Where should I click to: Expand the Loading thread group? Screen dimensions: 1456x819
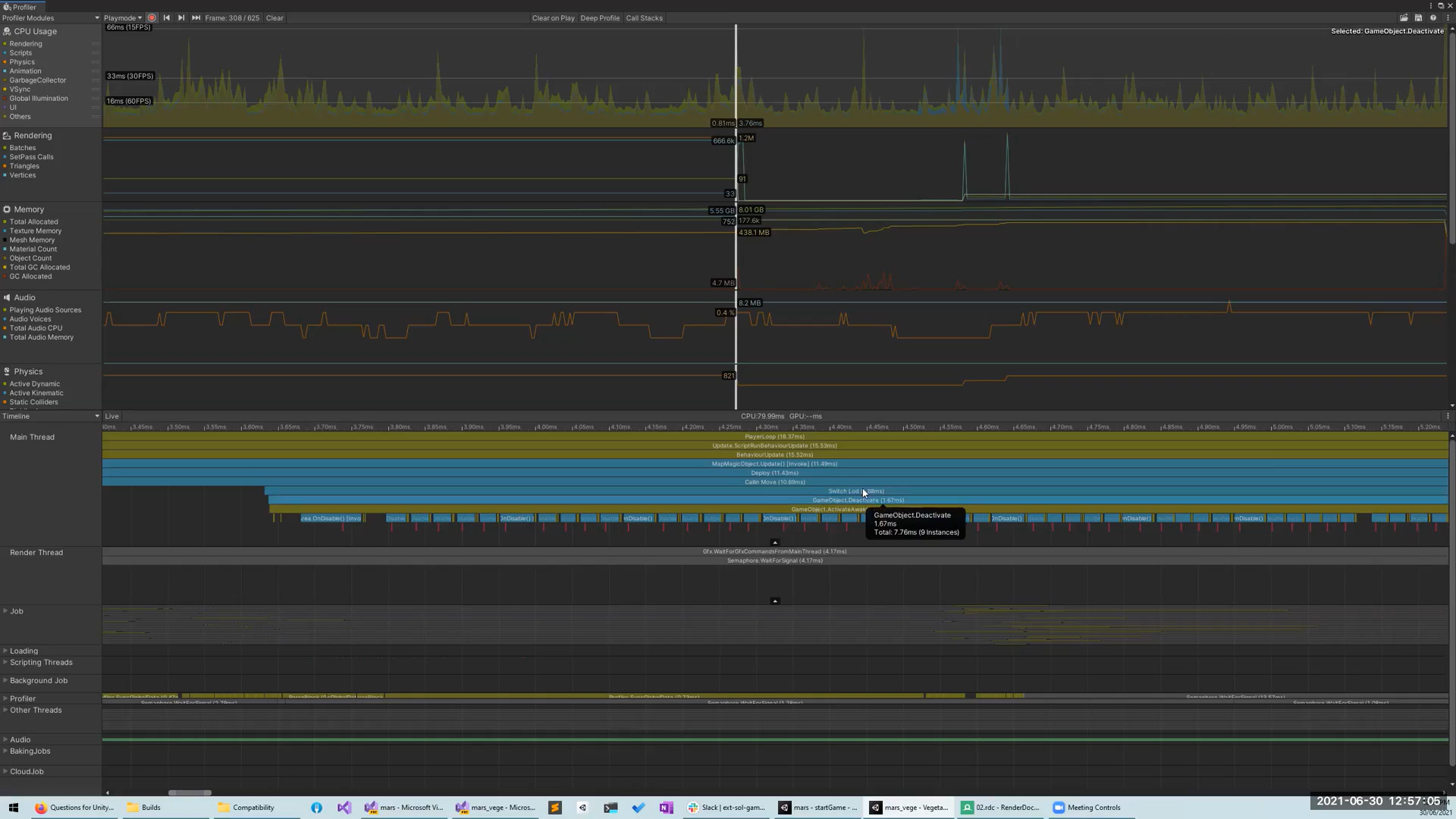click(5, 651)
